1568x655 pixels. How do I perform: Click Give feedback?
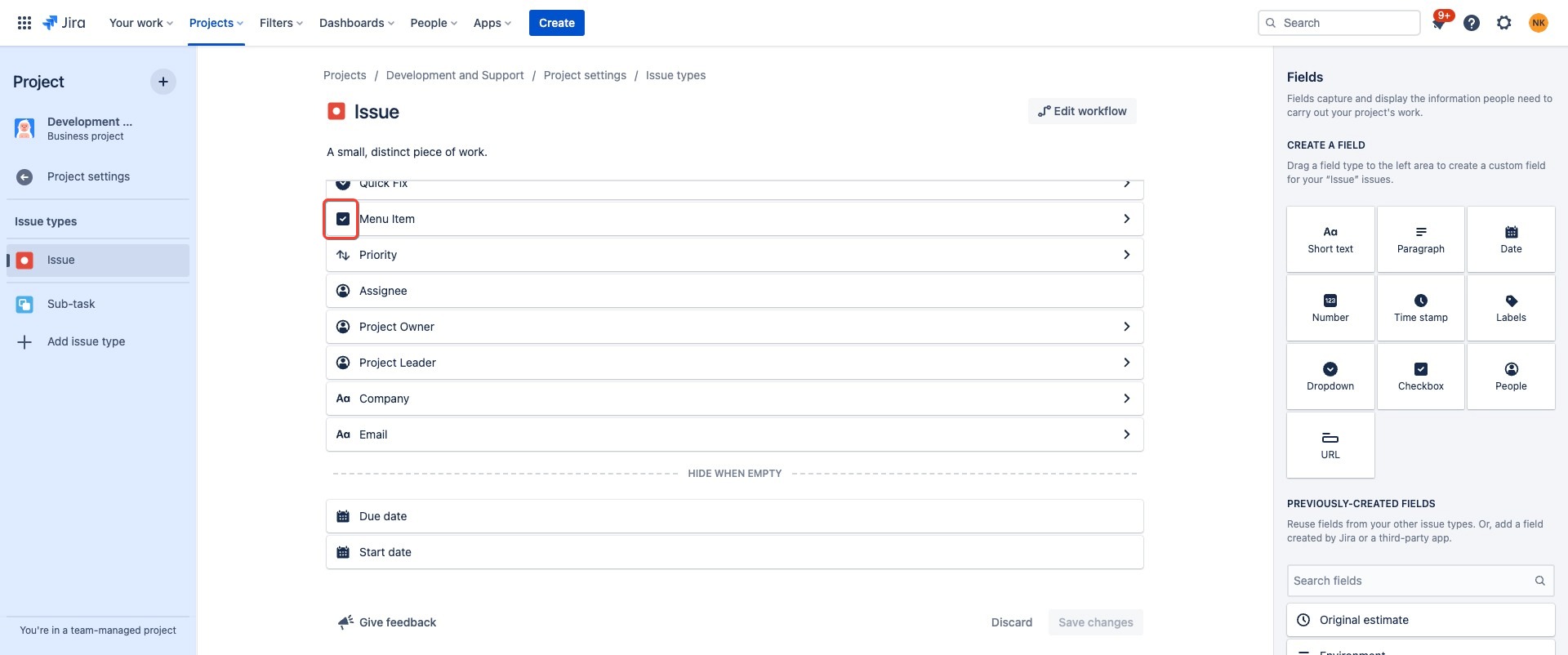click(x=387, y=622)
